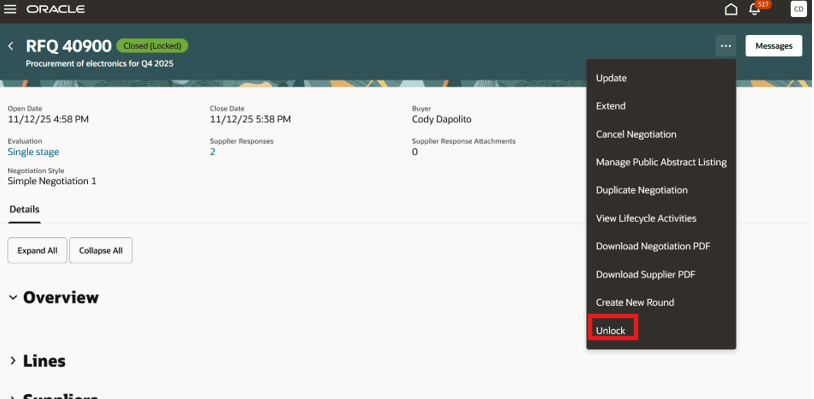Select Manage Public Abstract Listing
The width and height of the screenshot is (814, 399).
pyautogui.click(x=661, y=162)
